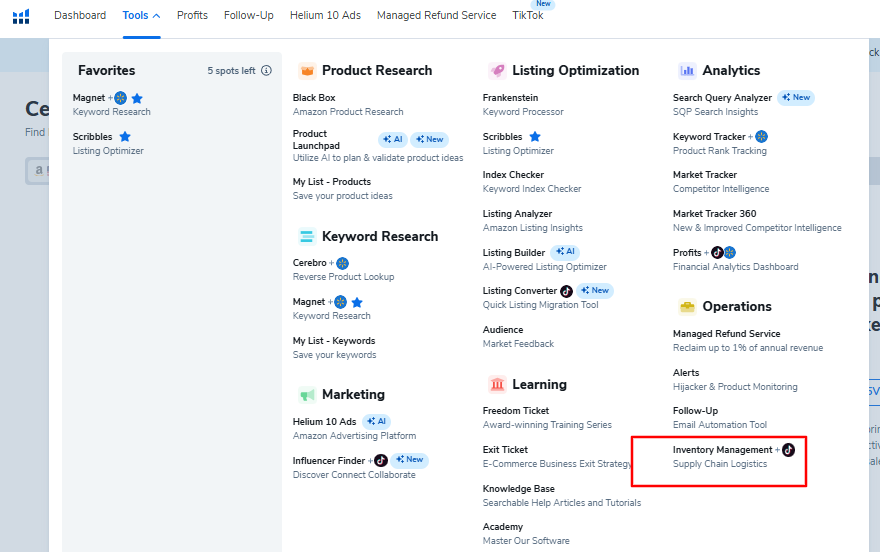Open Profits in top navigation
880x552 pixels.
click(x=192, y=16)
